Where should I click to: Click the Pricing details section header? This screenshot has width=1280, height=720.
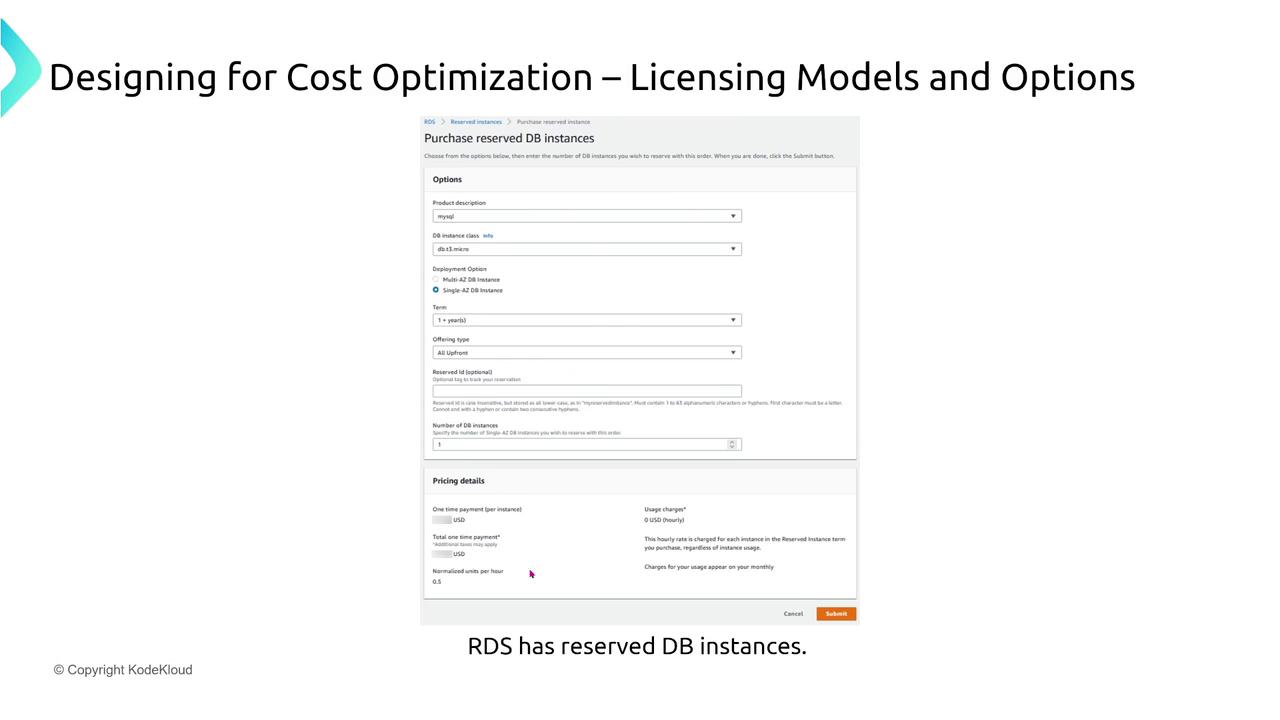459,481
